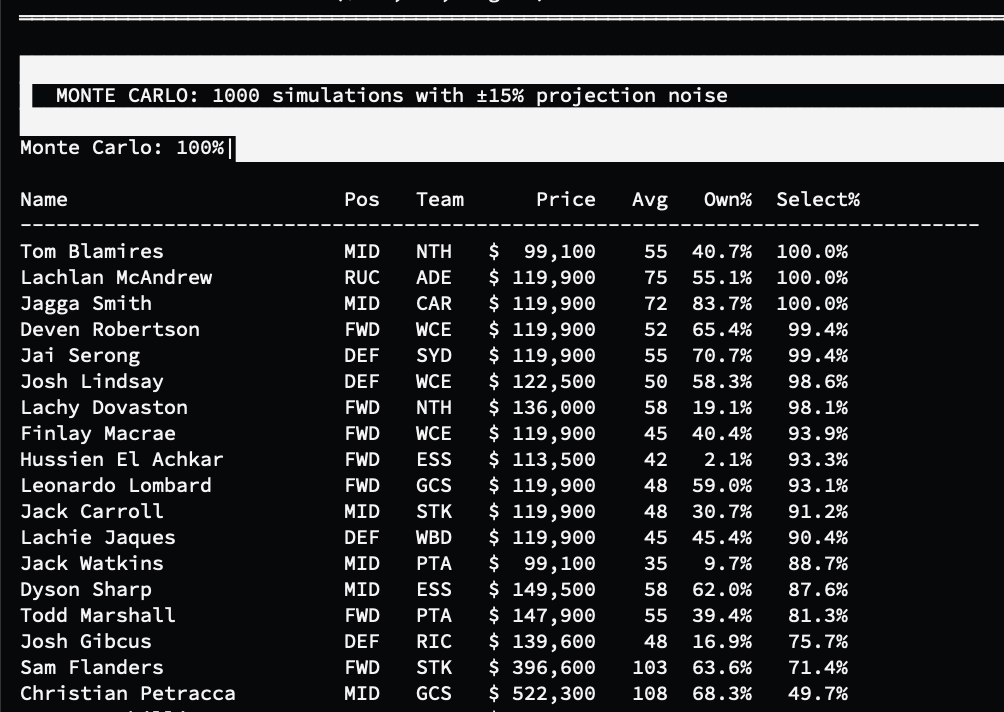Click the Select% column header
The image size is (1004, 712).
pos(817,200)
